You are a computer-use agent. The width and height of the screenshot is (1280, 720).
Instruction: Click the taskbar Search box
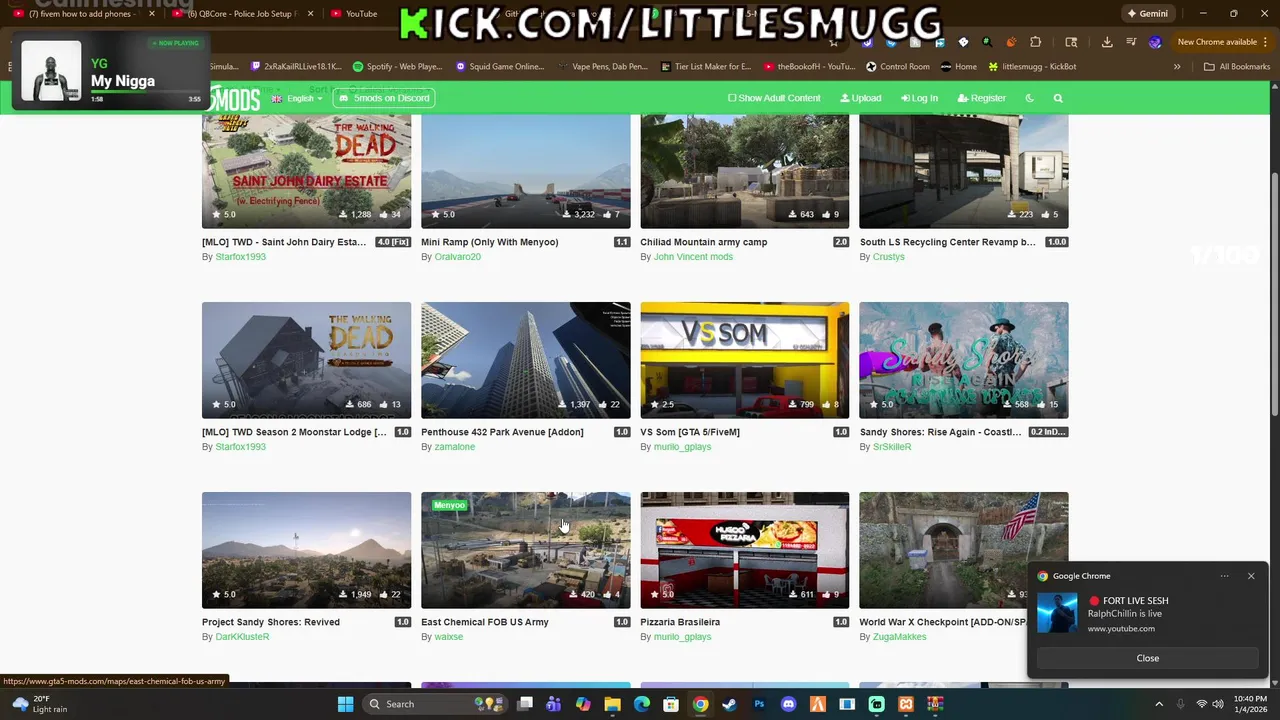434,704
